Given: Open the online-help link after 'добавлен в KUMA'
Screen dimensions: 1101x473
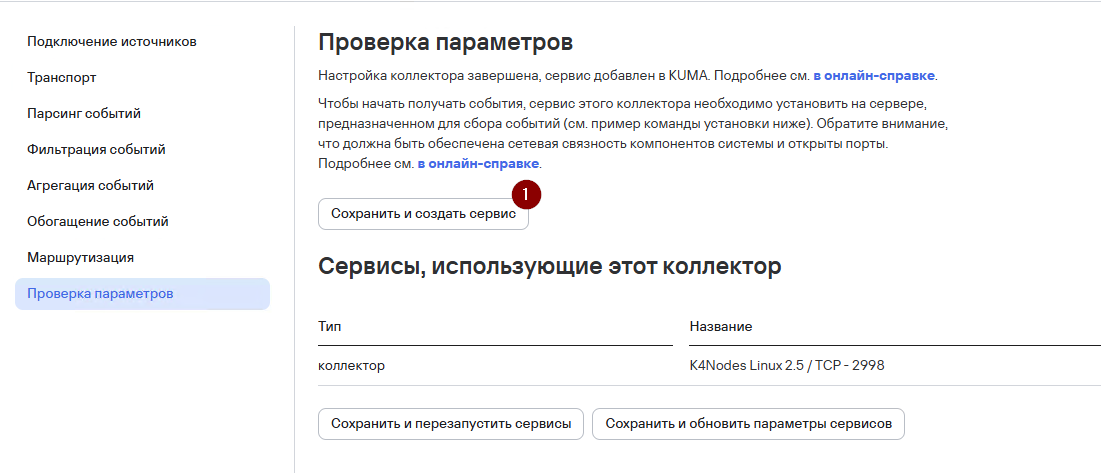Looking at the screenshot, I should tap(874, 75).
